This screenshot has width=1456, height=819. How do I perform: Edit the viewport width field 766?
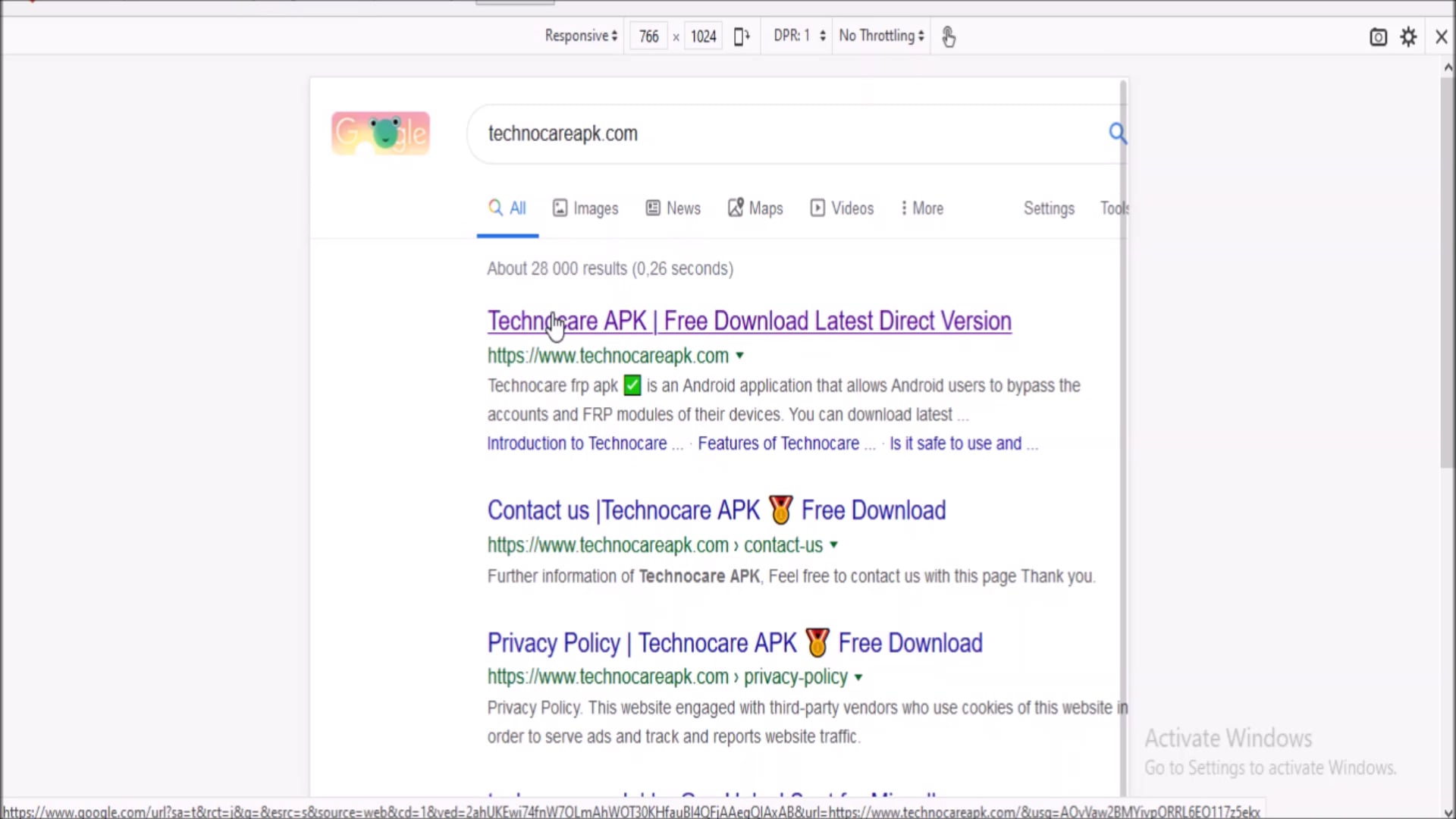click(648, 36)
